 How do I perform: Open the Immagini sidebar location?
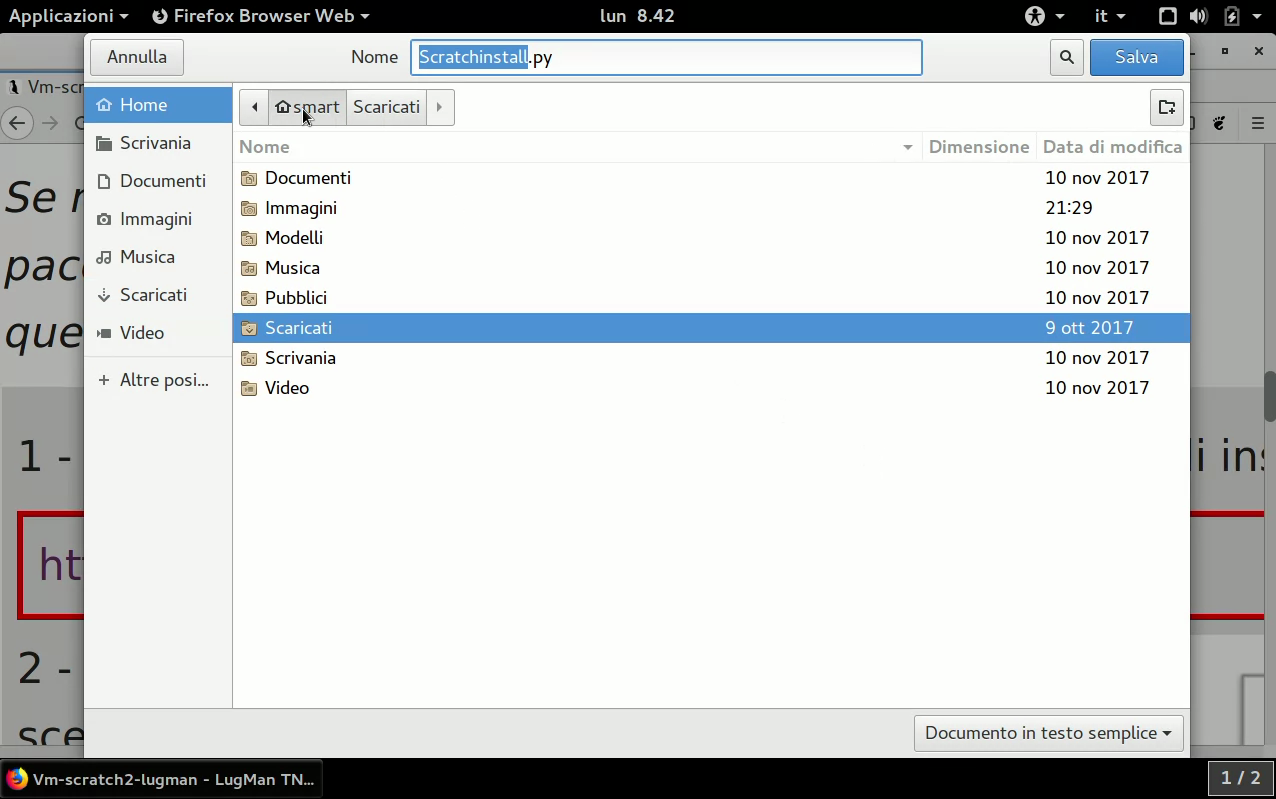tap(155, 219)
